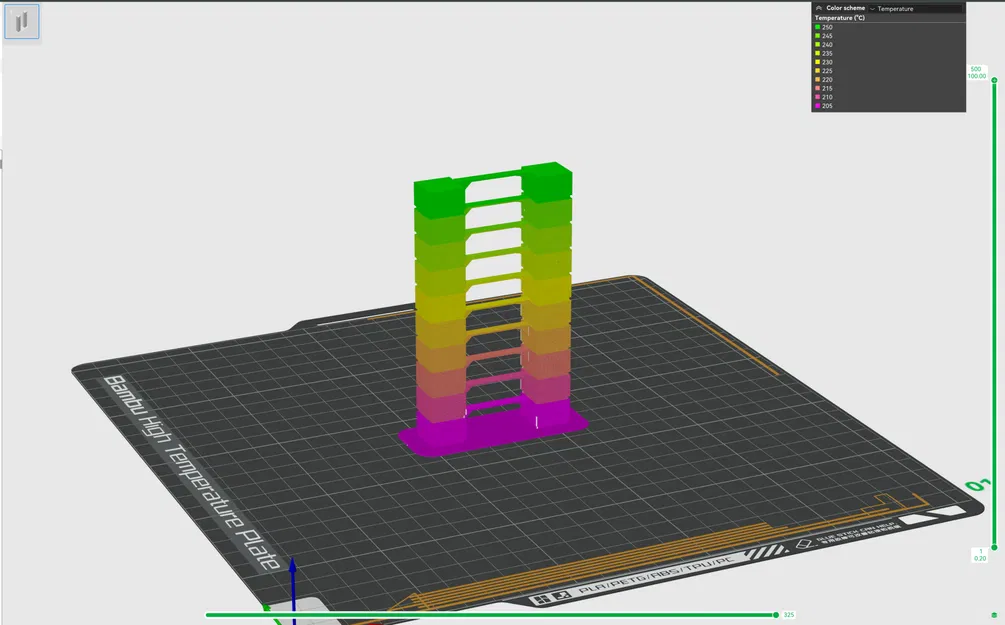Click the horizontal move slider handle
The height and width of the screenshot is (625, 1005).
tap(775, 614)
